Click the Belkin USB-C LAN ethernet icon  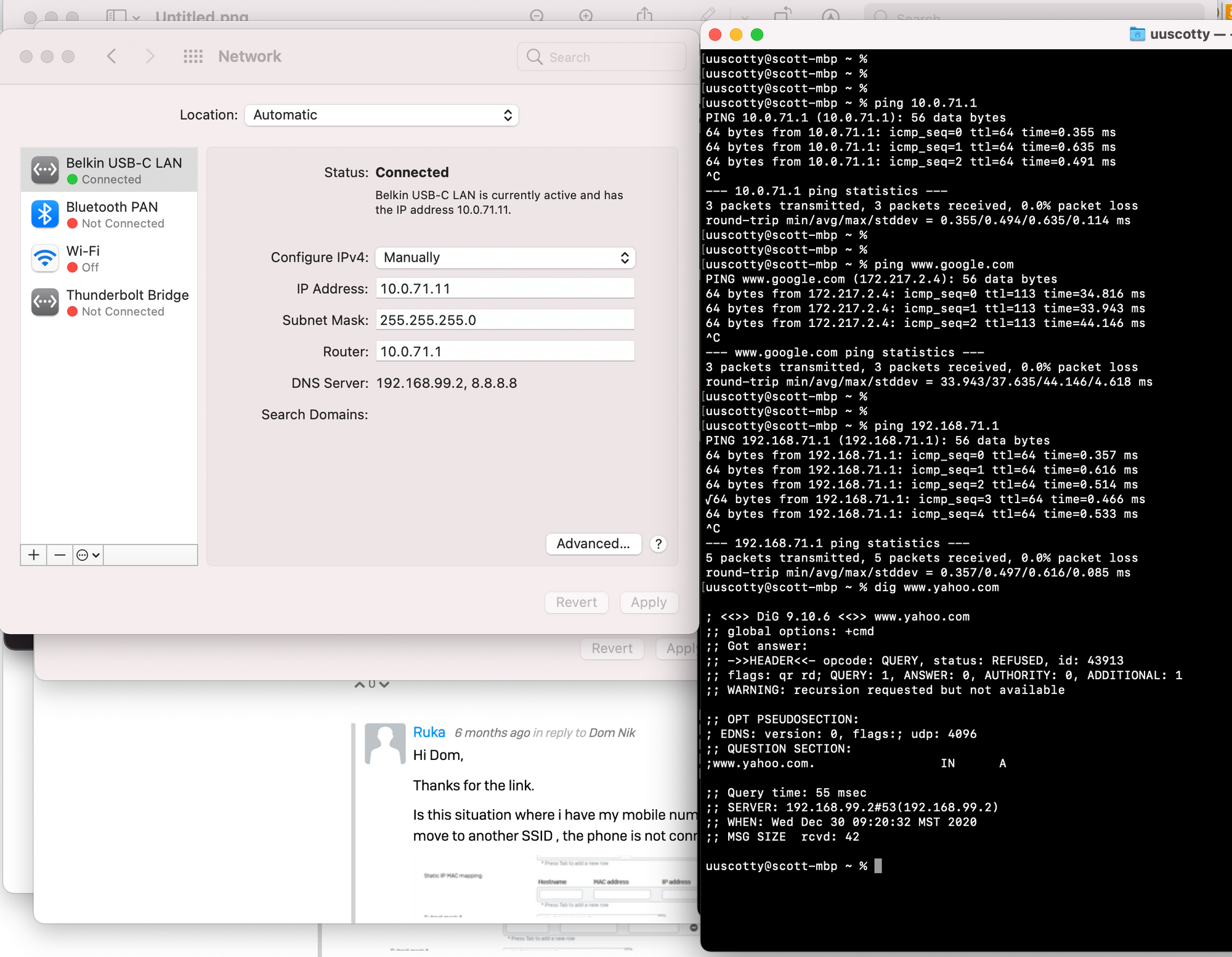[x=45, y=170]
